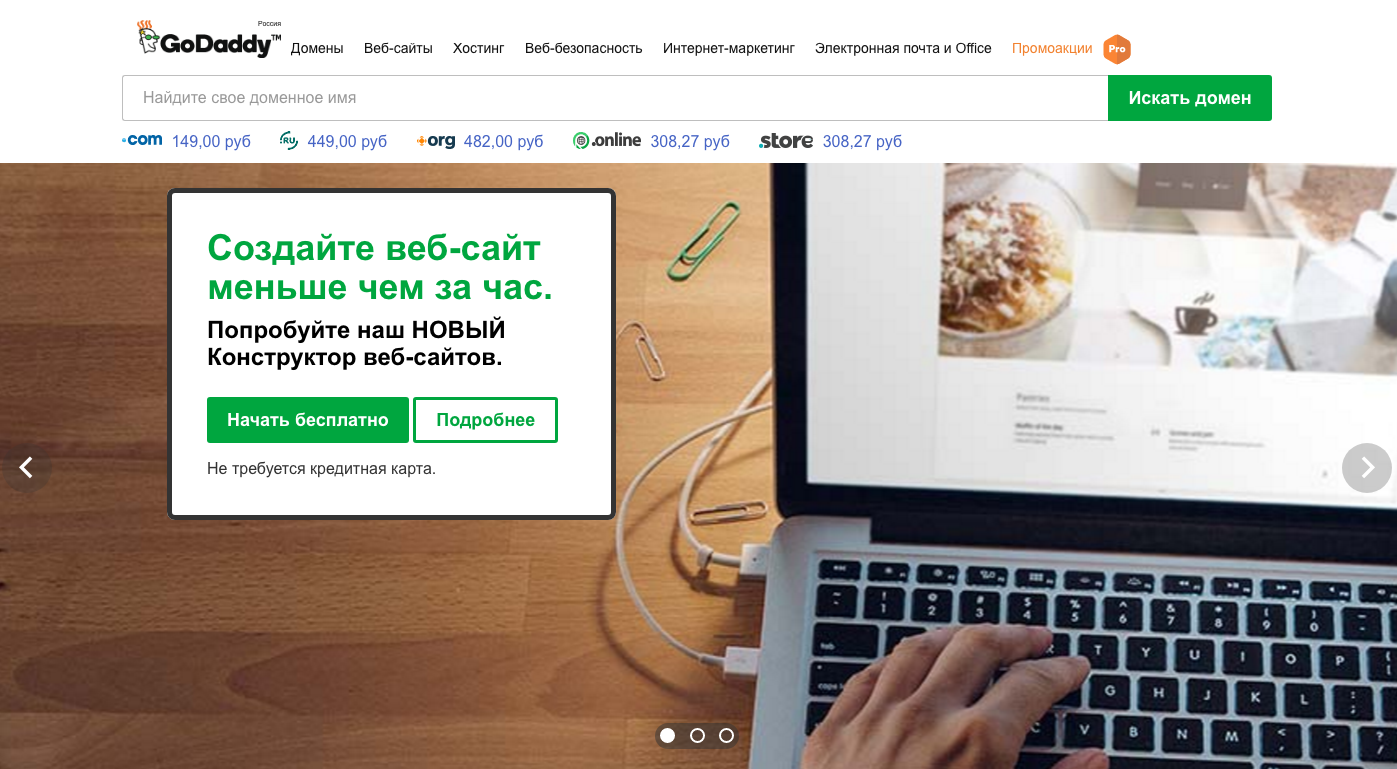Select the .store domain icon

tap(786, 141)
